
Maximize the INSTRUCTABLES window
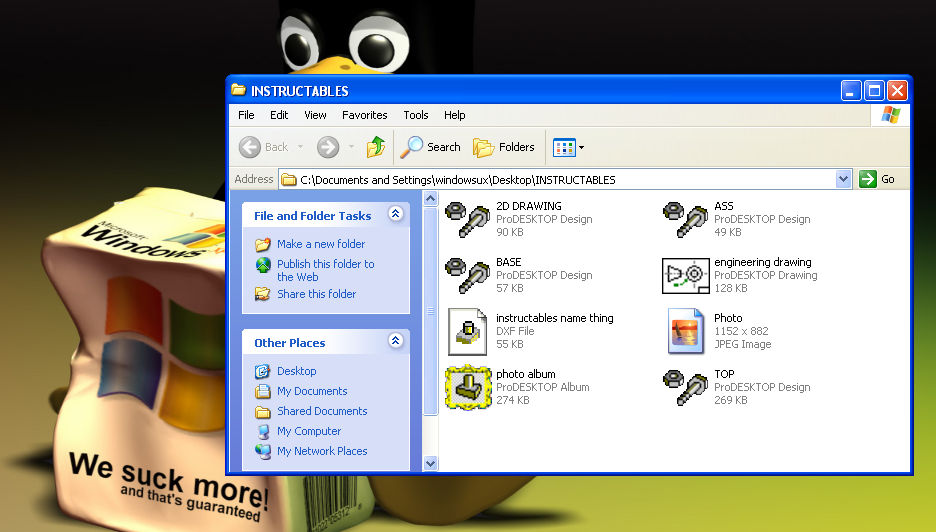point(874,91)
